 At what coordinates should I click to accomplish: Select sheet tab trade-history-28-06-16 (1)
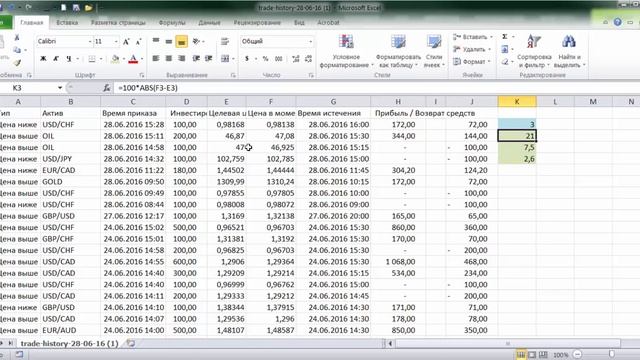[x=69, y=344]
